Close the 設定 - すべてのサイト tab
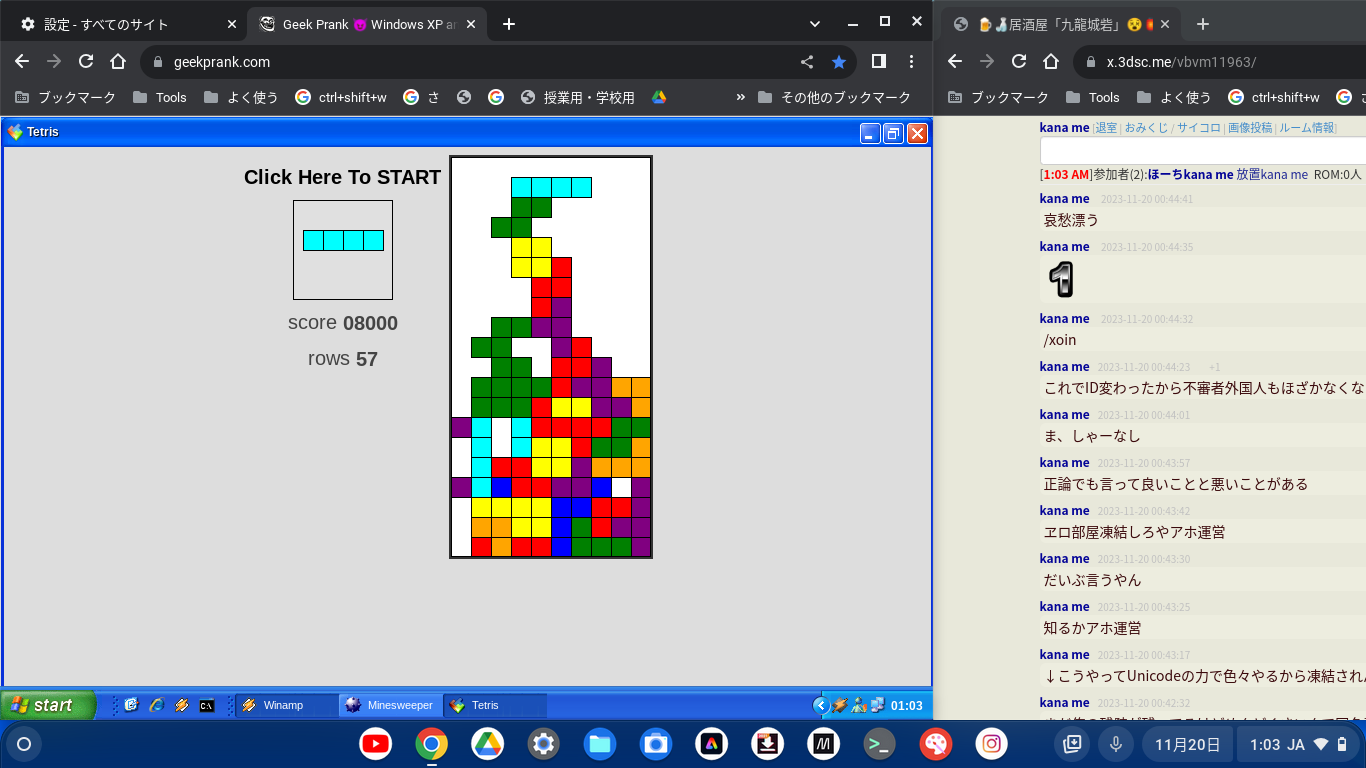Screen dimensions: 1366x768 point(232,24)
